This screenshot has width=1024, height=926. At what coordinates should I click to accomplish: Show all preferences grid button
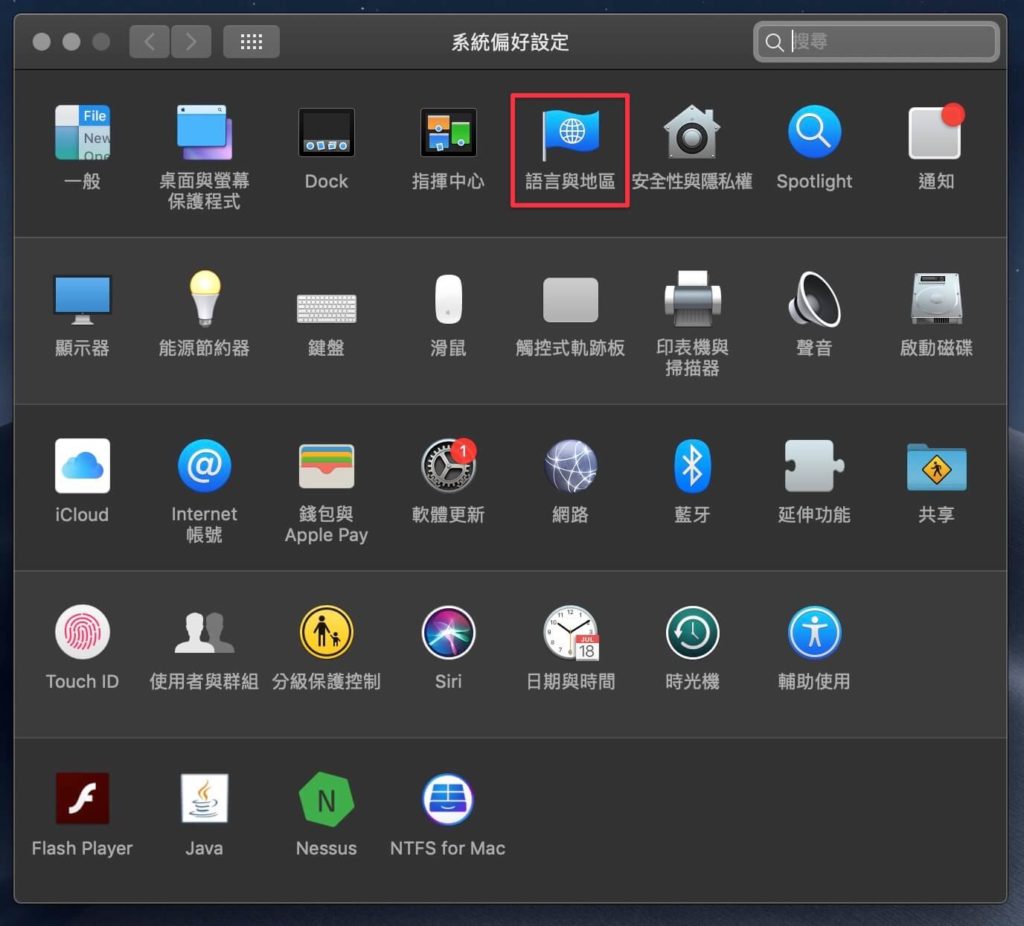point(251,42)
